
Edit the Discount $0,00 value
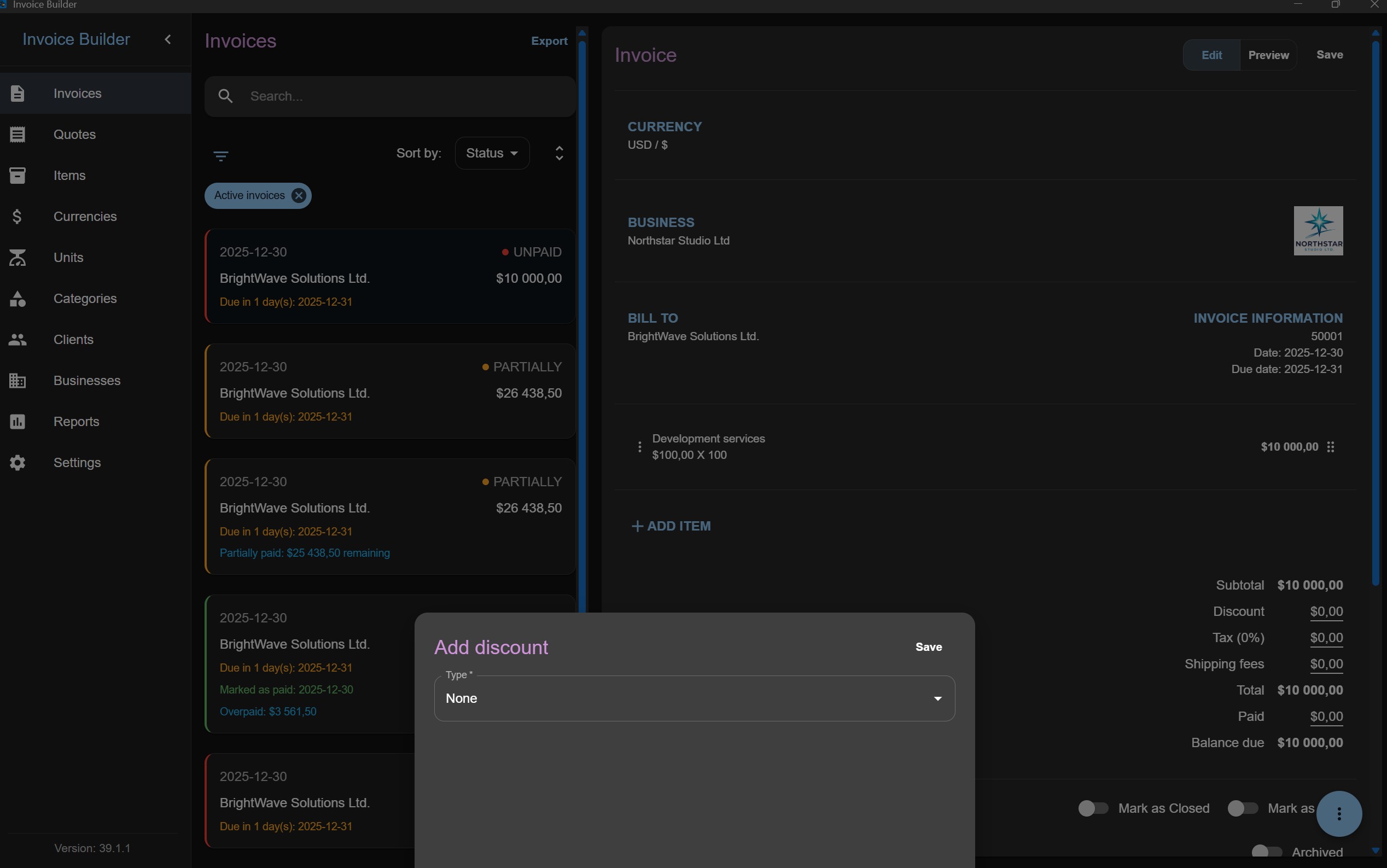[1326, 612]
